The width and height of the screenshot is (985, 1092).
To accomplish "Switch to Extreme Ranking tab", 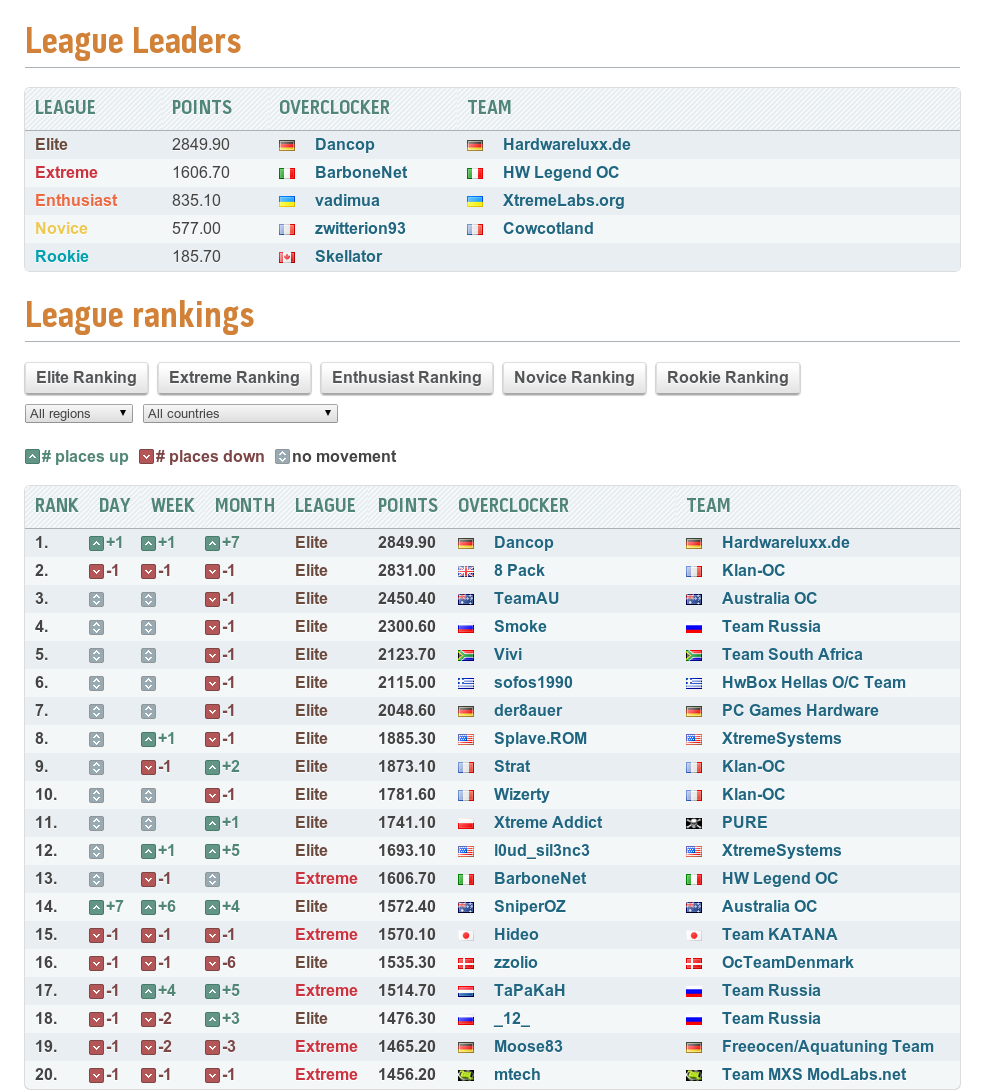I will click(234, 377).
